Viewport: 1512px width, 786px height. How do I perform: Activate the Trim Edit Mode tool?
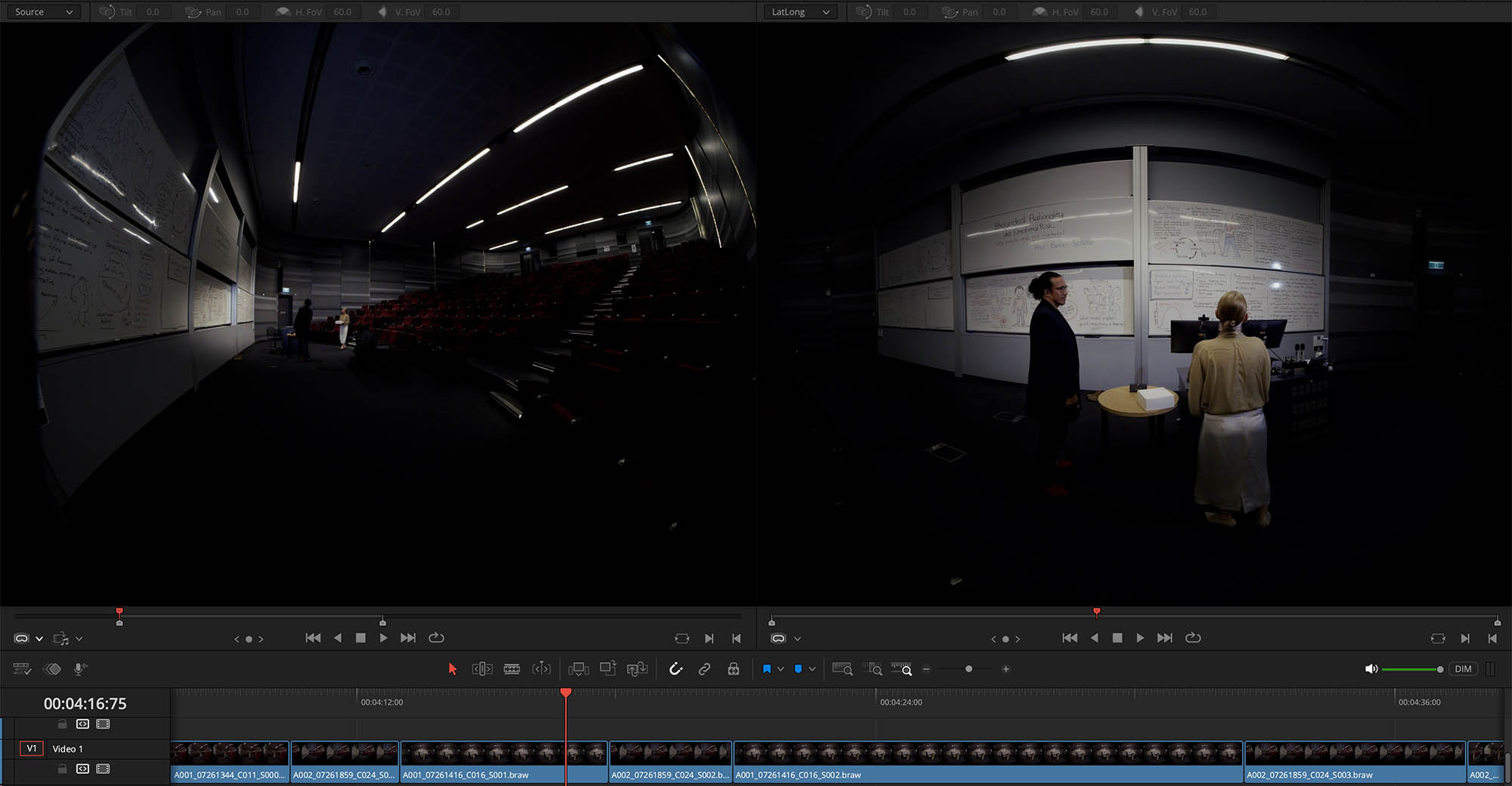coord(482,669)
